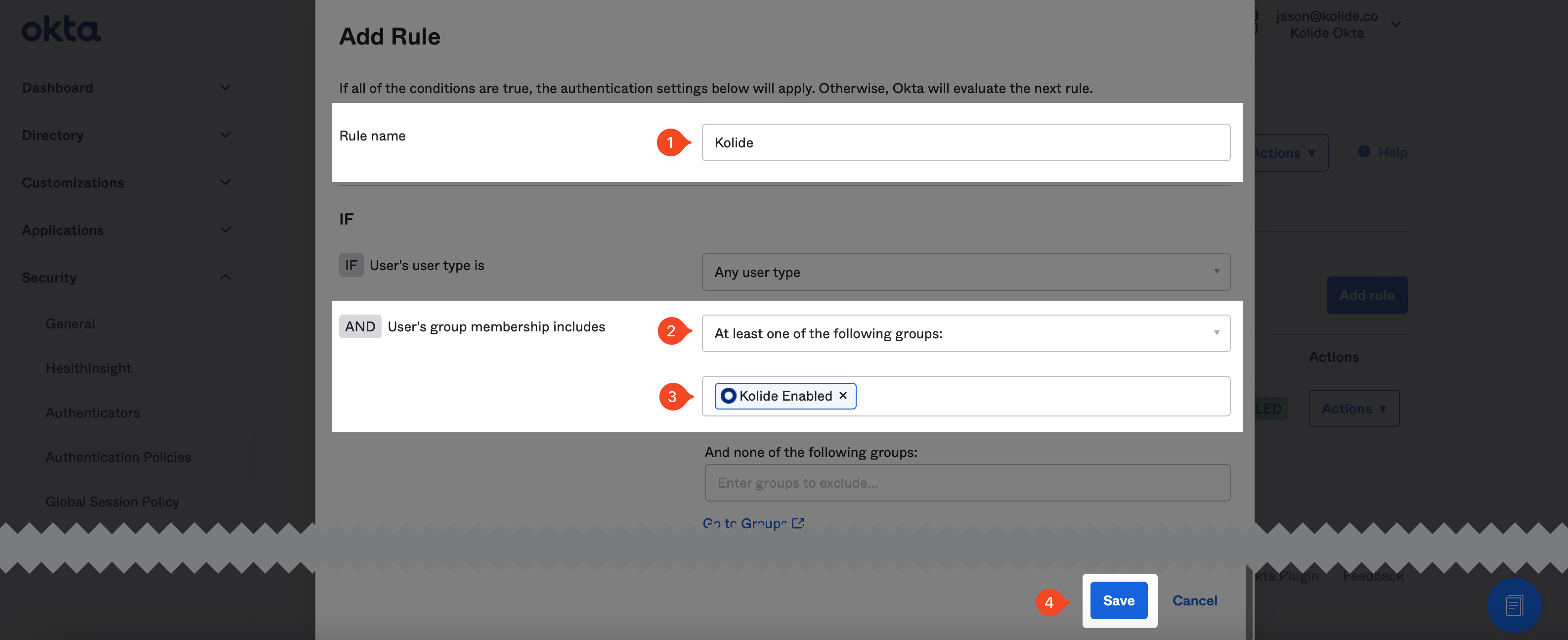Click the Kolide Enabled group circle icon
Image resolution: width=1568 pixels, height=640 pixels.
click(728, 396)
